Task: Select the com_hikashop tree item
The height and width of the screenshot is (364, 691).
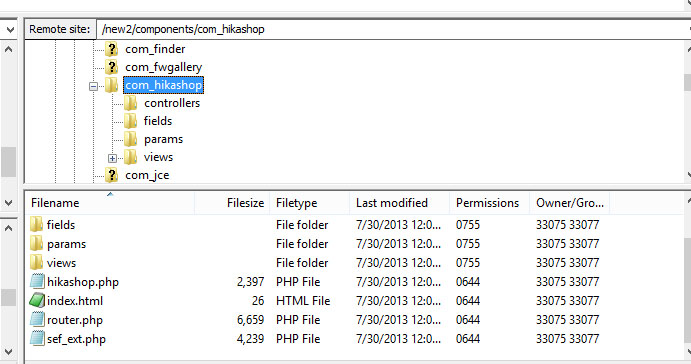Action: (163, 85)
